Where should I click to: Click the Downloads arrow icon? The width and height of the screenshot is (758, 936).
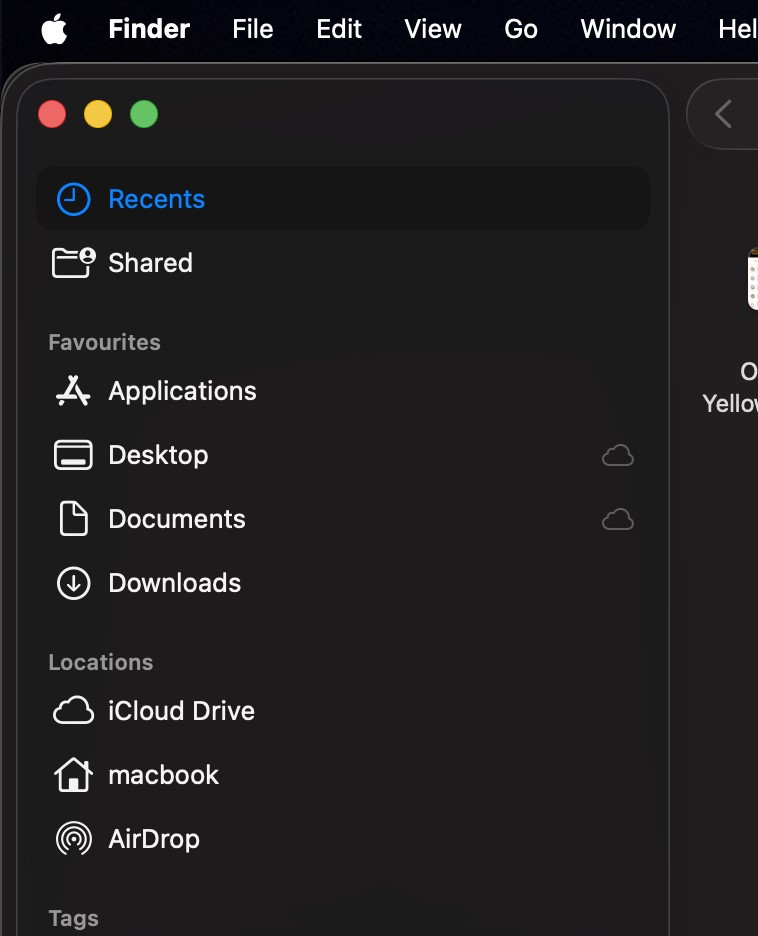(72, 583)
